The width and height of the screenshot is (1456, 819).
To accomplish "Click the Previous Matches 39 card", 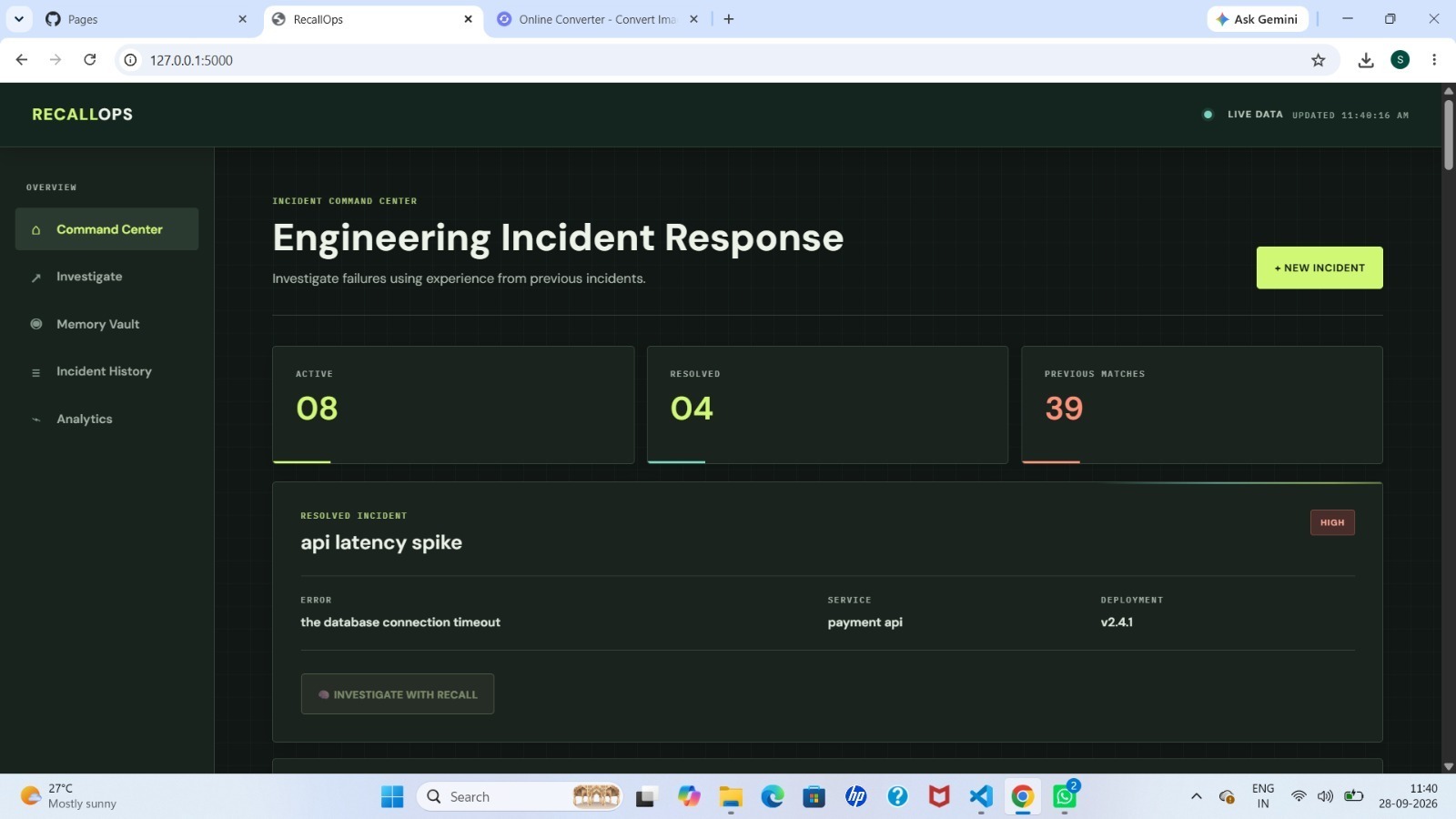I will coord(1202,405).
